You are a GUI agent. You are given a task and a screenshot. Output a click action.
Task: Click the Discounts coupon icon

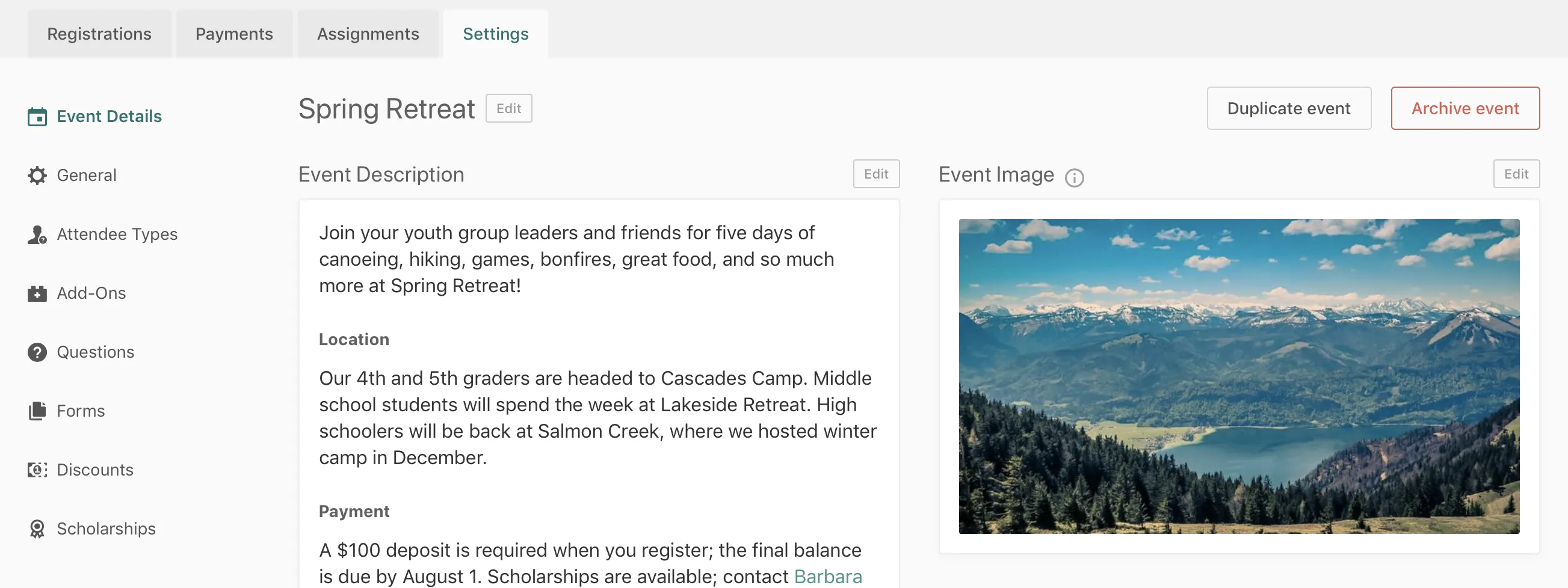click(x=37, y=470)
